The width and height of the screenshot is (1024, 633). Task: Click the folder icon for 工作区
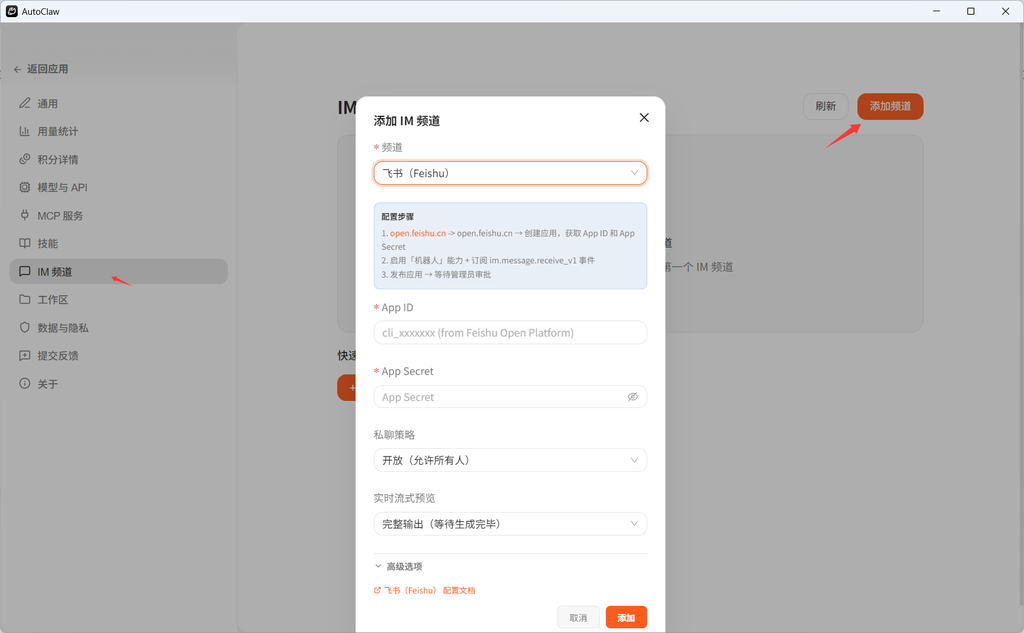click(25, 299)
